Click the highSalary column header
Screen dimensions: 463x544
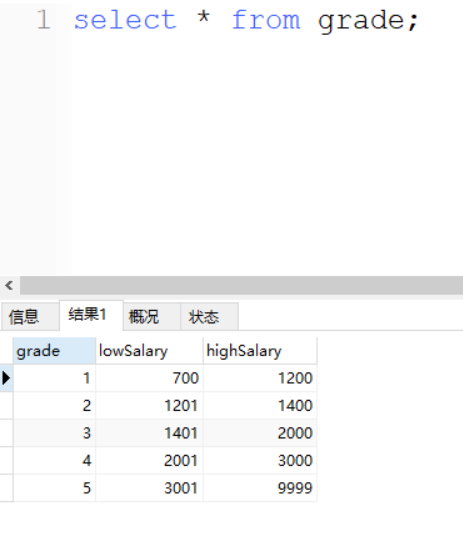(x=260, y=351)
